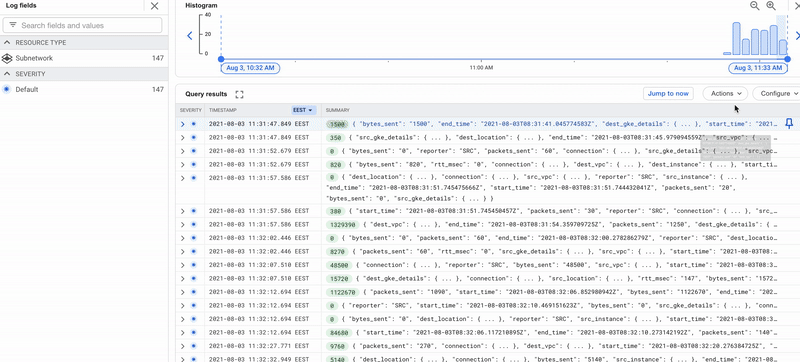Expand the log entry with 380 bytes
This screenshot has width=800, height=362.
pyautogui.click(x=183, y=211)
